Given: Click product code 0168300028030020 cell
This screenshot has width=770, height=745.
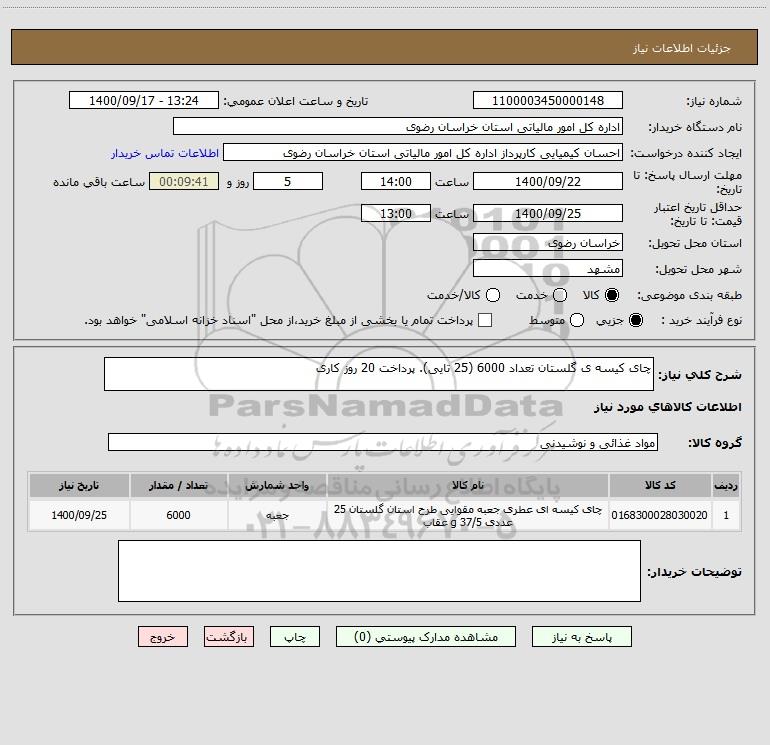Looking at the screenshot, I should point(660,515).
